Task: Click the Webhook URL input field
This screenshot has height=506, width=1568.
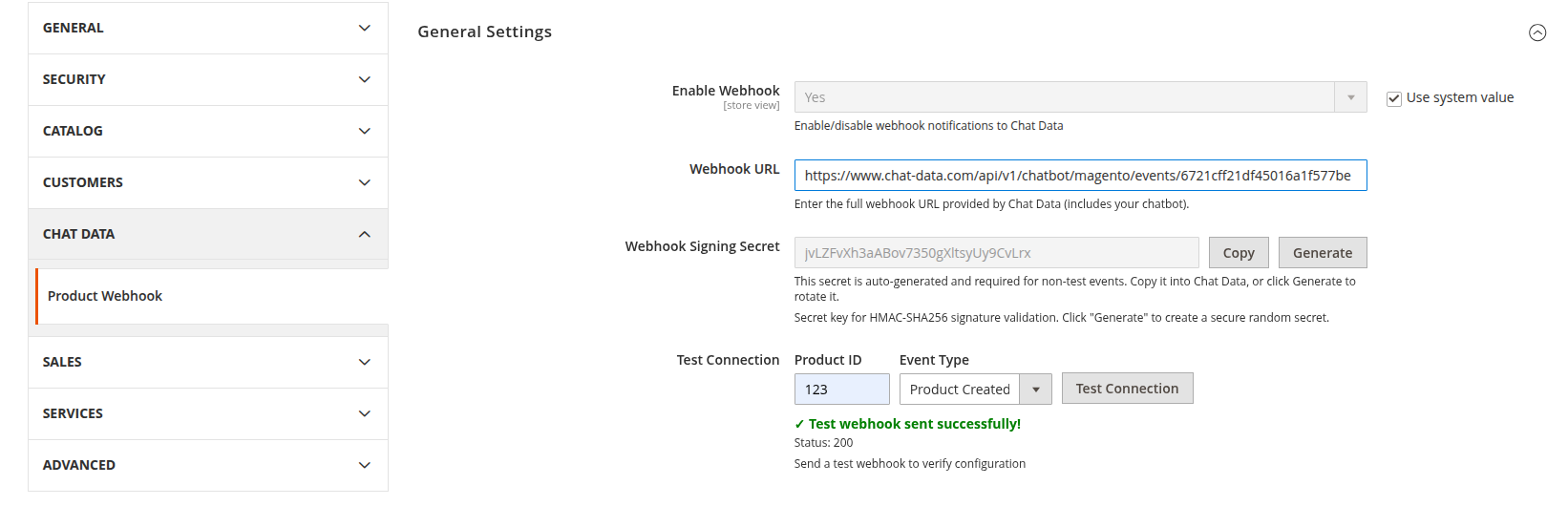Action: coord(1080,176)
